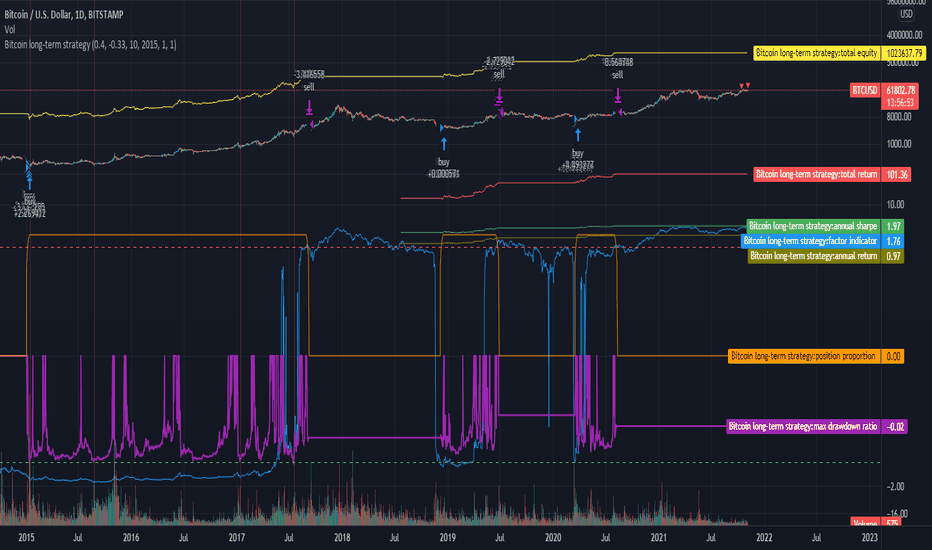Click 2016 on the time axis
The width and height of the screenshot is (932, 550).
click(x=131, y=538)
